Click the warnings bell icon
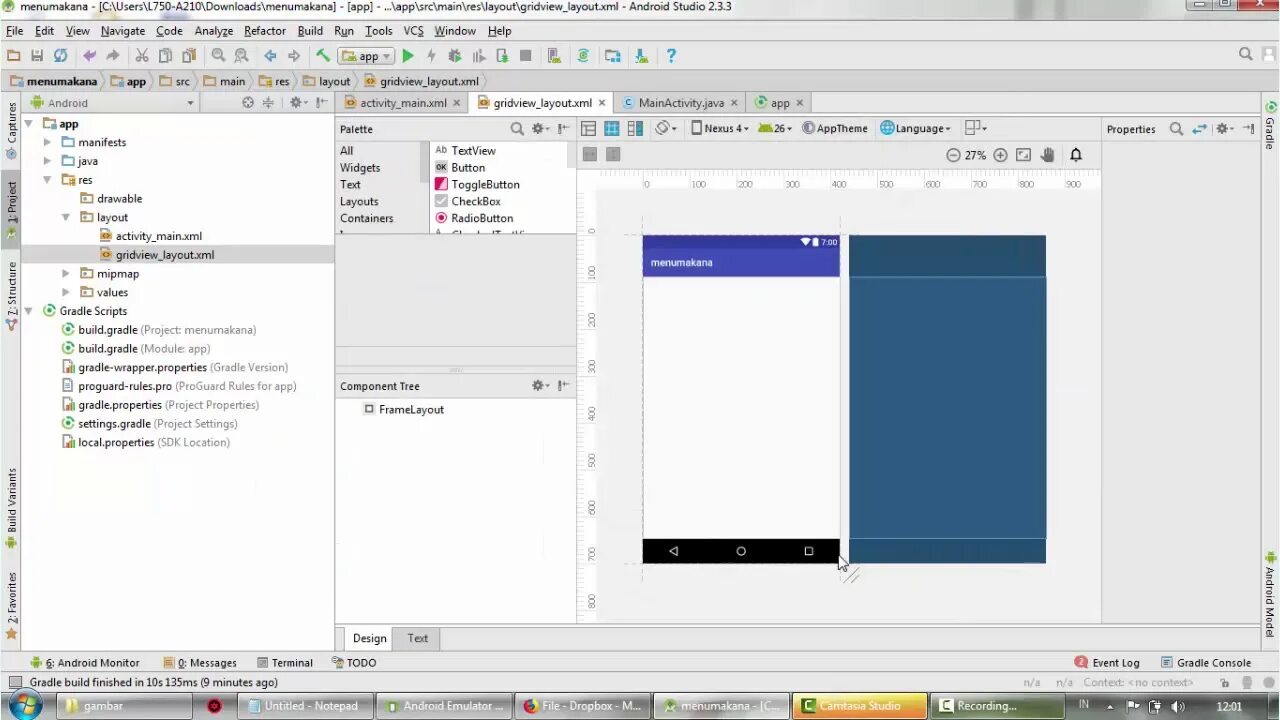1280x720 pixels. [1076, 155]
